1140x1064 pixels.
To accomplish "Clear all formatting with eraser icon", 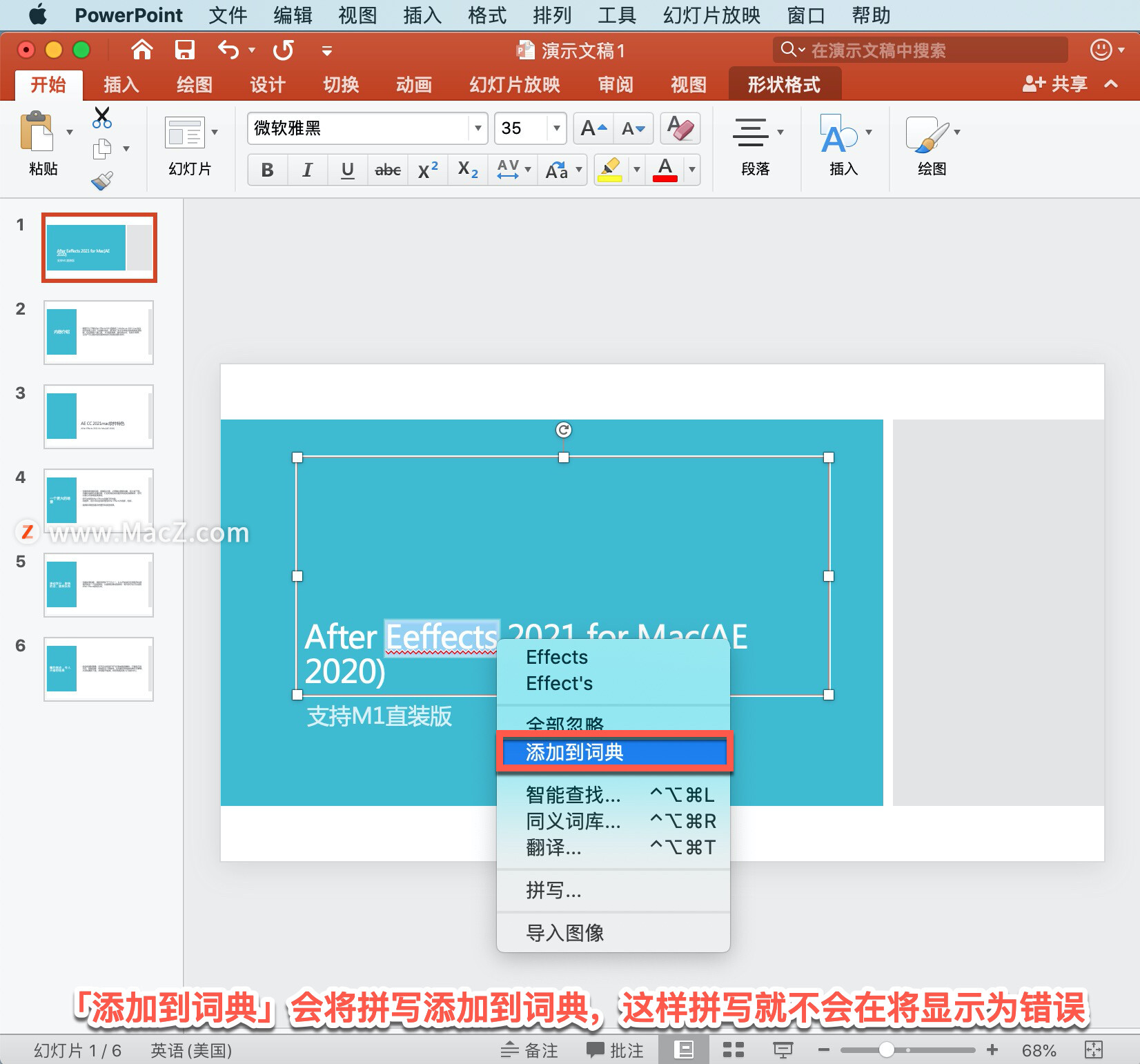I will coord(680,128).
